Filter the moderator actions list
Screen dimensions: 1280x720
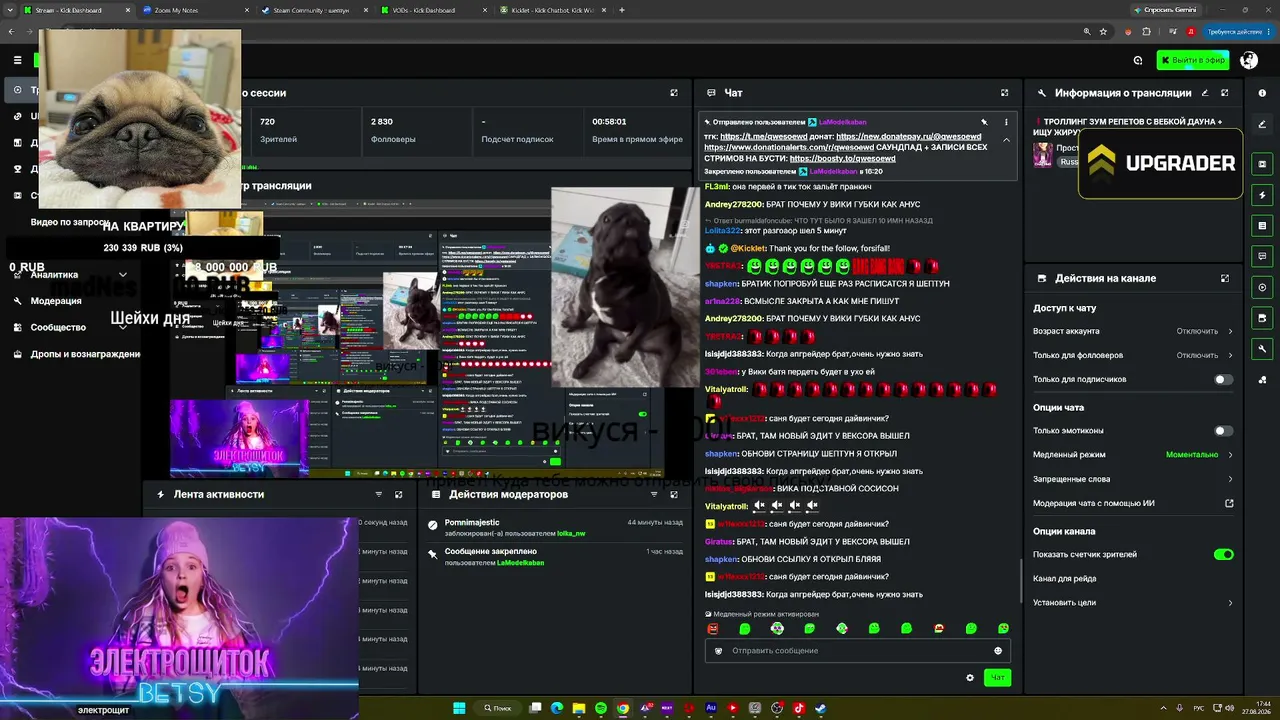click(x=653, y=494)
